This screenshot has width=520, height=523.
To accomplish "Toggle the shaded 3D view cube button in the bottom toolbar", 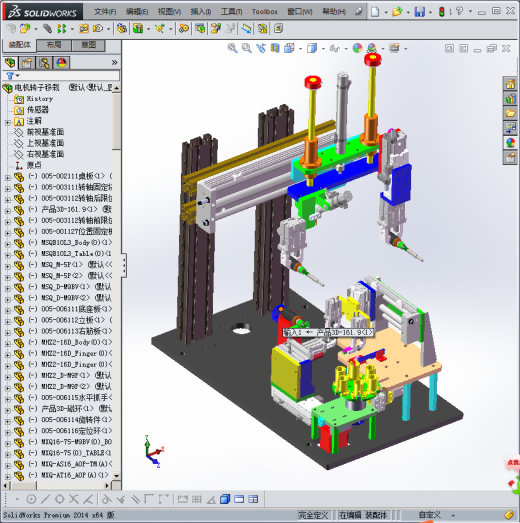I will 225,499.
